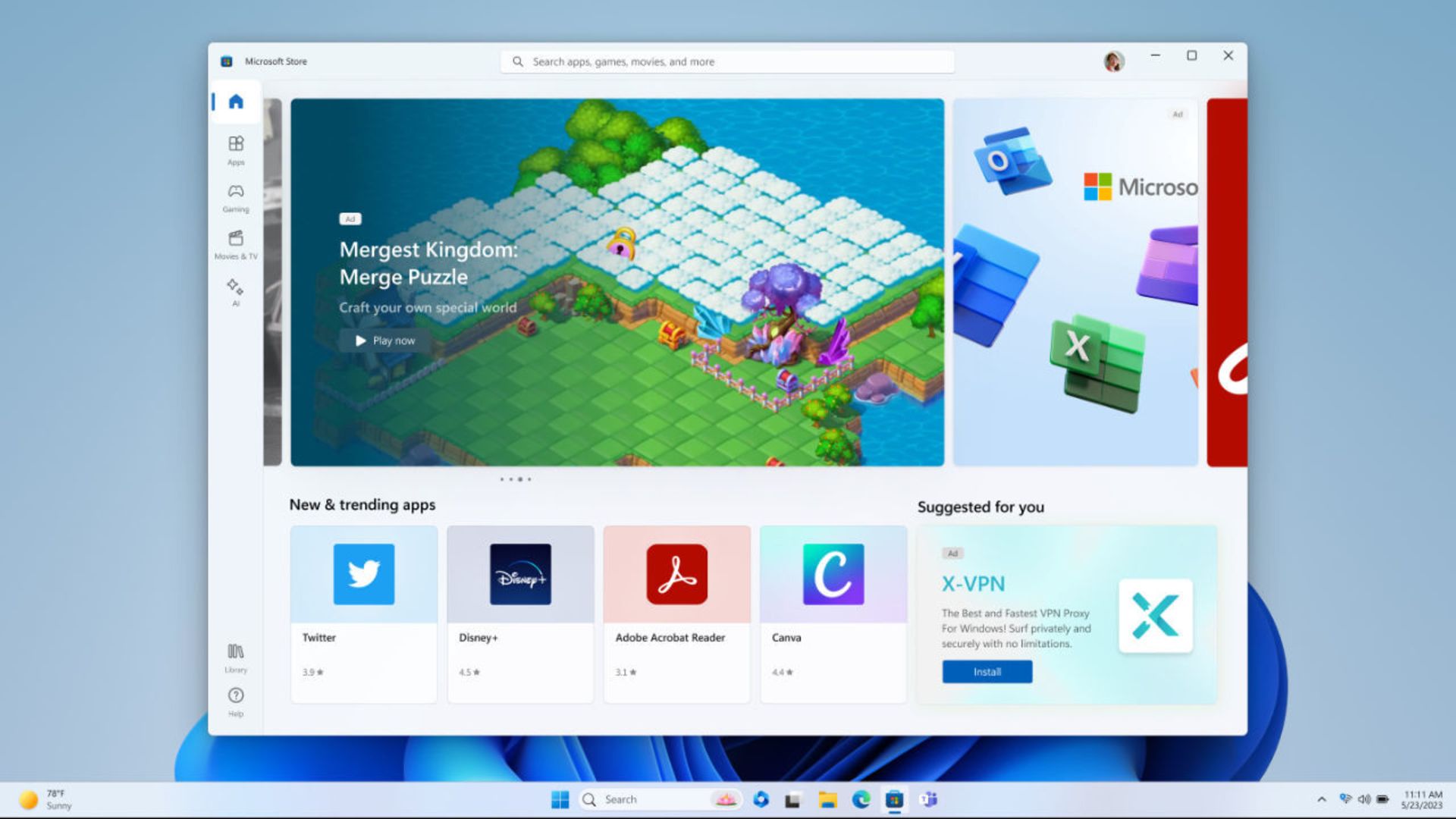Select the third carousel page dot
Image resolution: width=1456 pixels, height=819 pixels.
[519, 479]
